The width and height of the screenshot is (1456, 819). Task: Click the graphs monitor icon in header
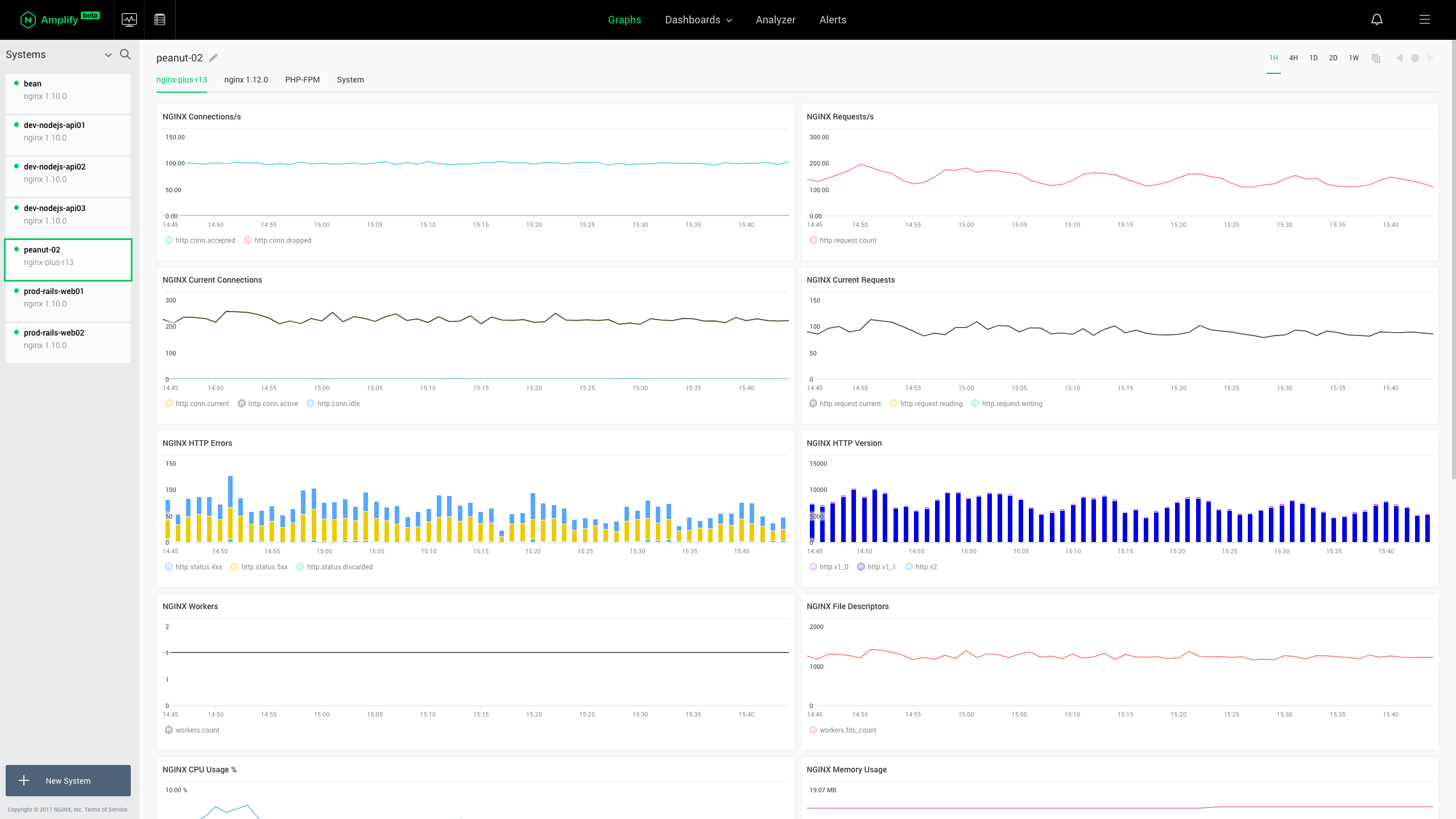point(129,20)
